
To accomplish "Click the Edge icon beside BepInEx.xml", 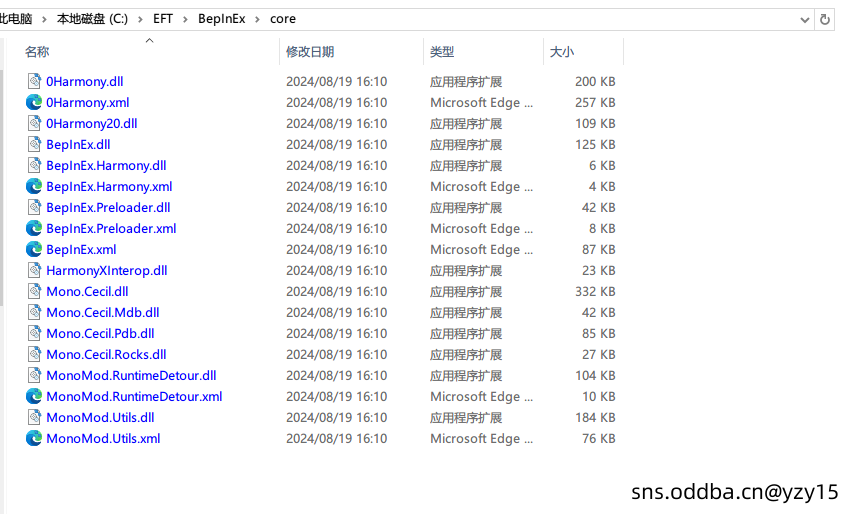I will point(34,250).
